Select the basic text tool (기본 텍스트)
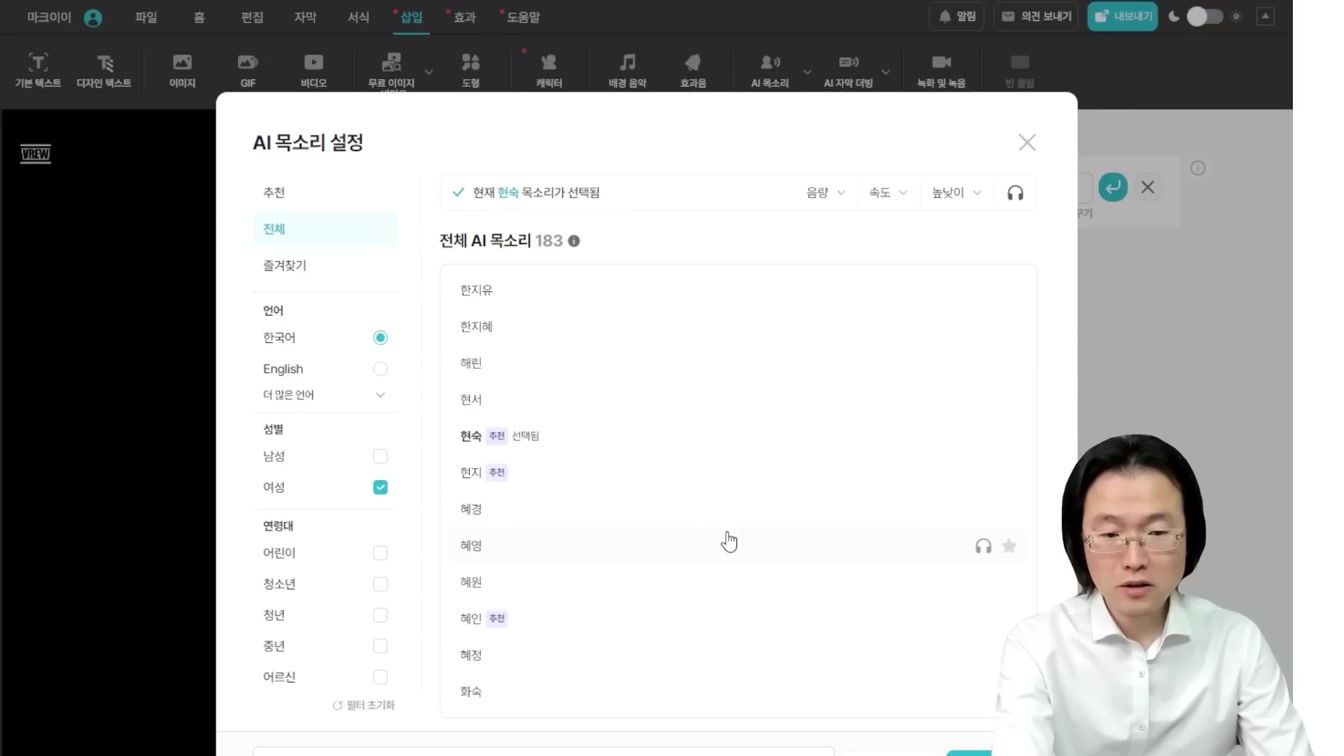This screenshot has width=1344, height=756. (38, 70)
